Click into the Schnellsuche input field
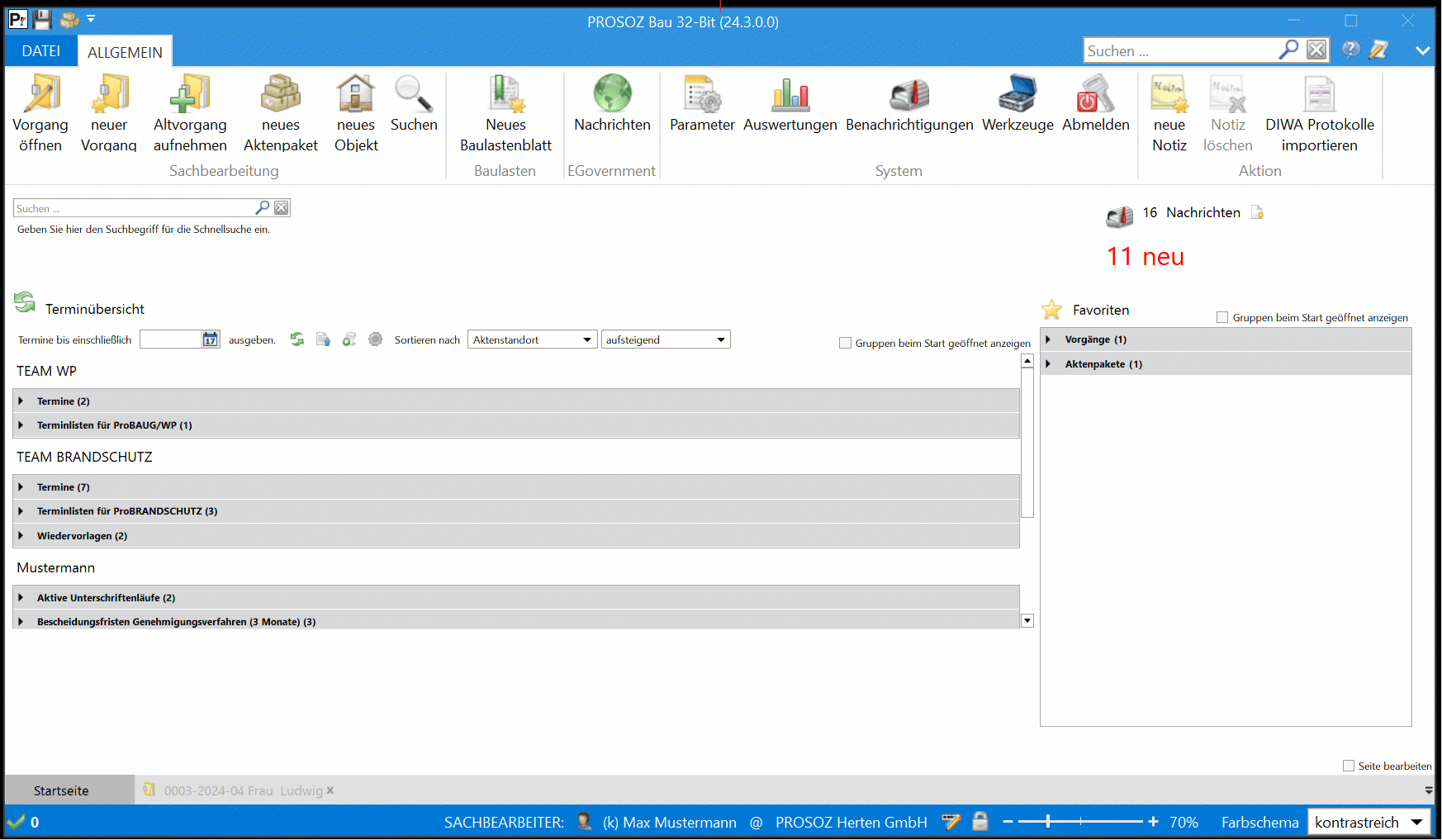Screen dimensions: 1442x840 coord(134,208)
